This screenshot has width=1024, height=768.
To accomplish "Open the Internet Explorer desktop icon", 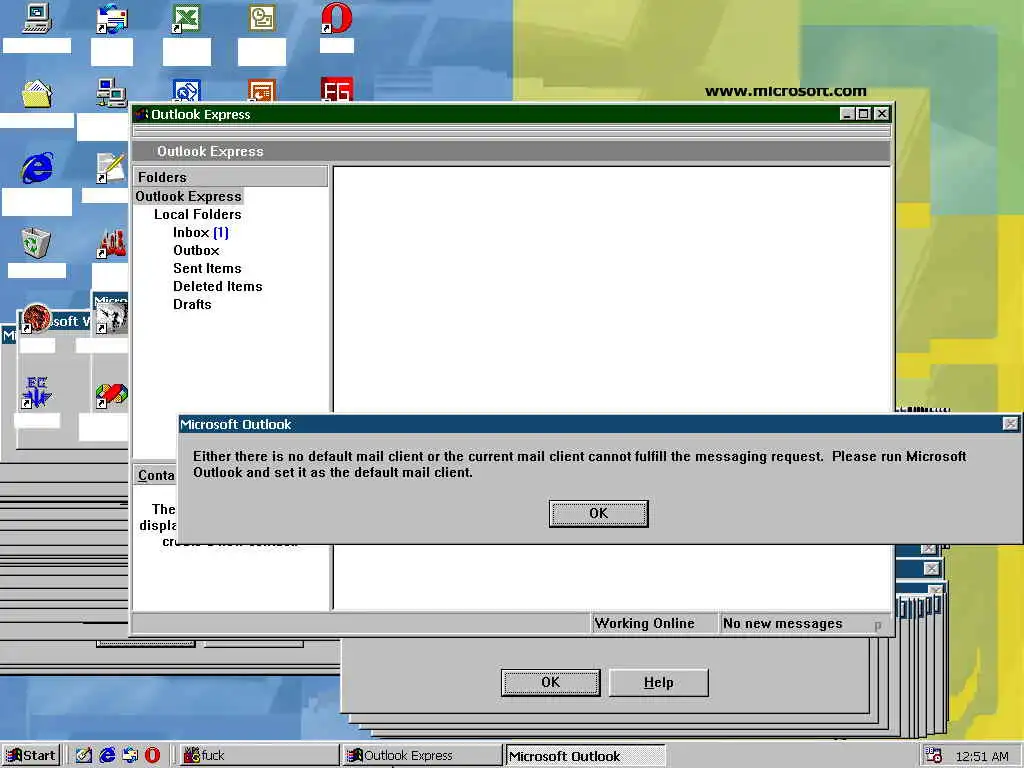I will tap(37, 168).
